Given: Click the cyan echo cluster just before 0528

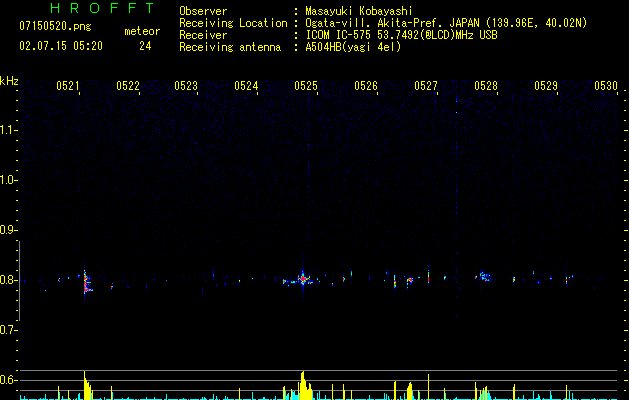Looking at the screenshot, I should point(485,276).
